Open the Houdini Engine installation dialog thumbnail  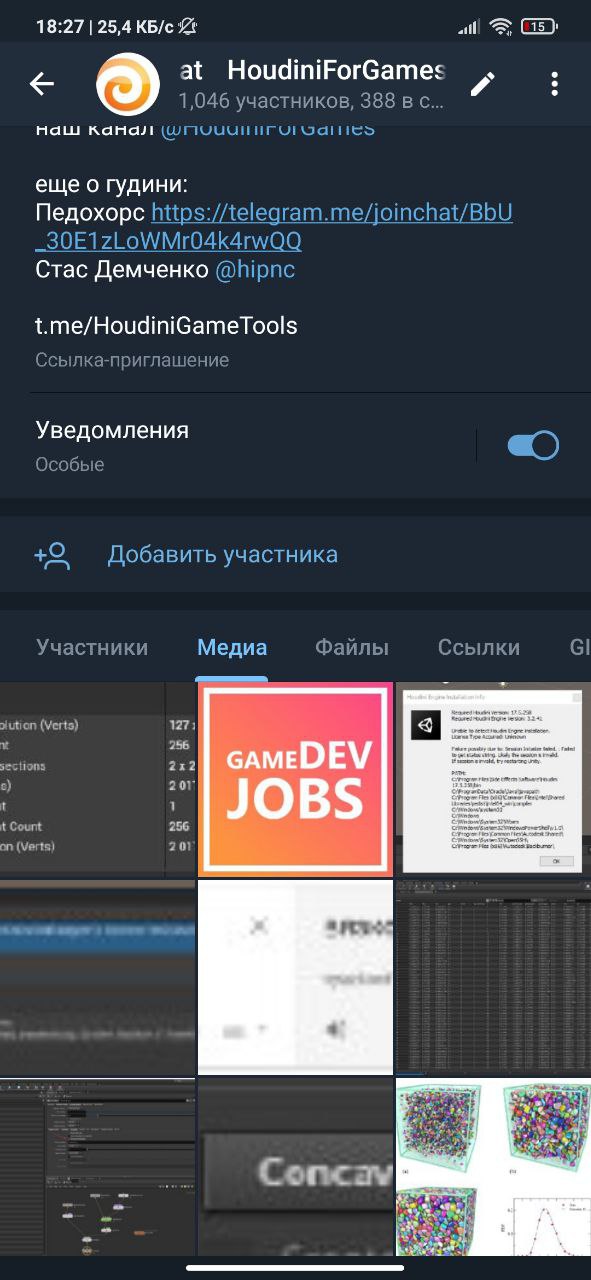(x=493, y=779)
